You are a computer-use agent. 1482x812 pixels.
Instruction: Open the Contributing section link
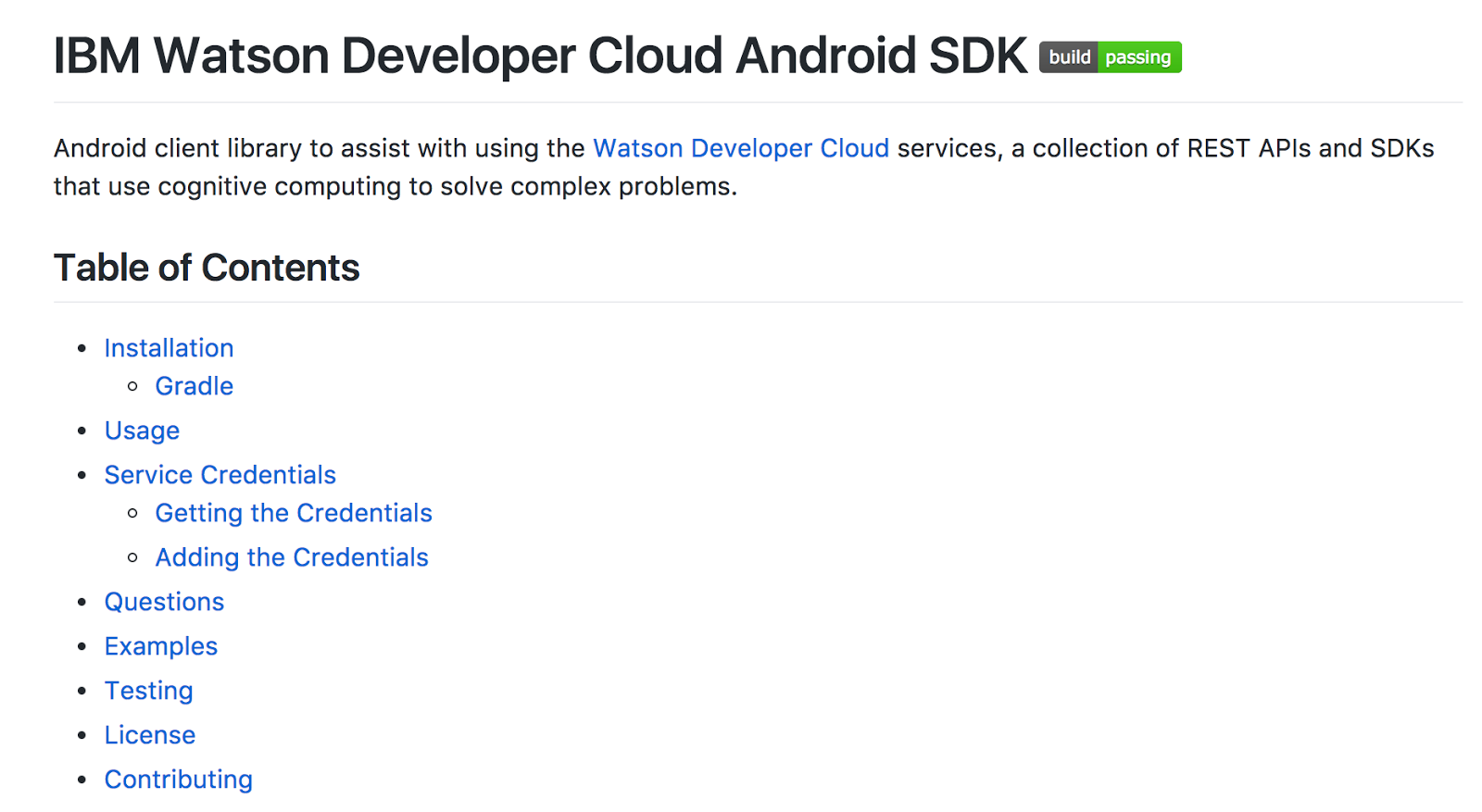[179, 780]
